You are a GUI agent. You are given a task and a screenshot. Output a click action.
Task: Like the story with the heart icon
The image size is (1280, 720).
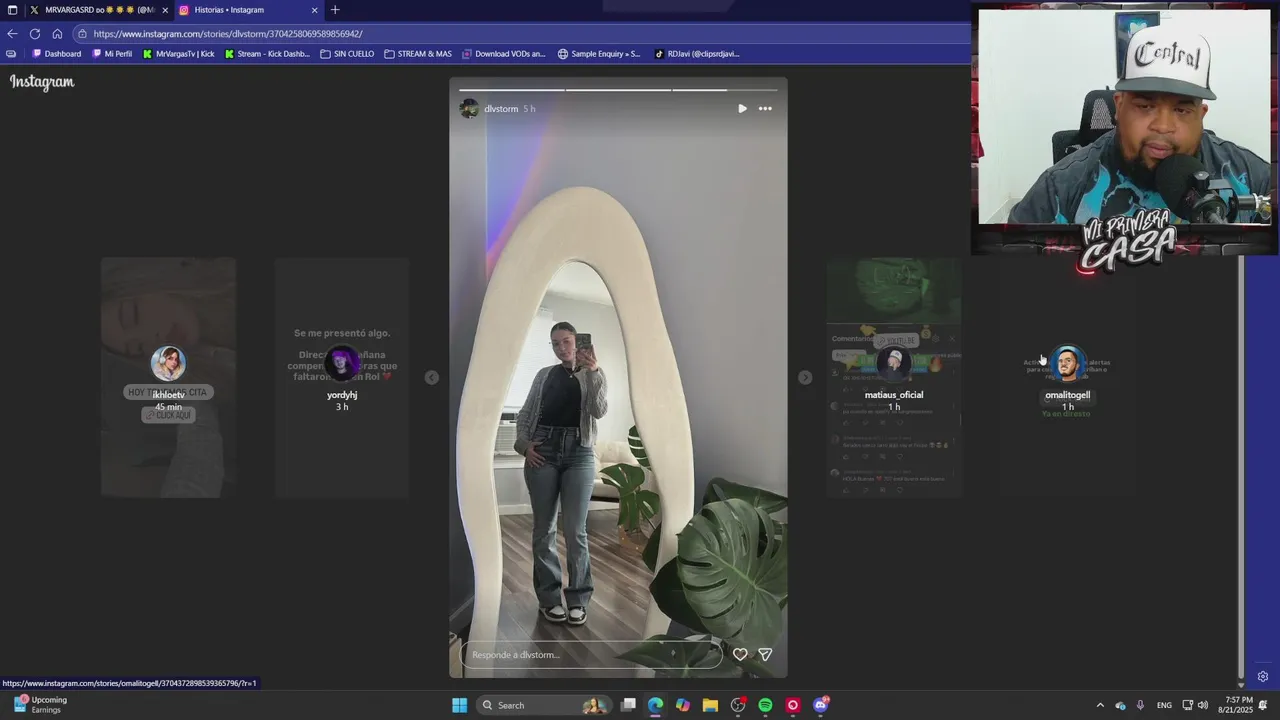pyautogui.click(x=740, y=654)
